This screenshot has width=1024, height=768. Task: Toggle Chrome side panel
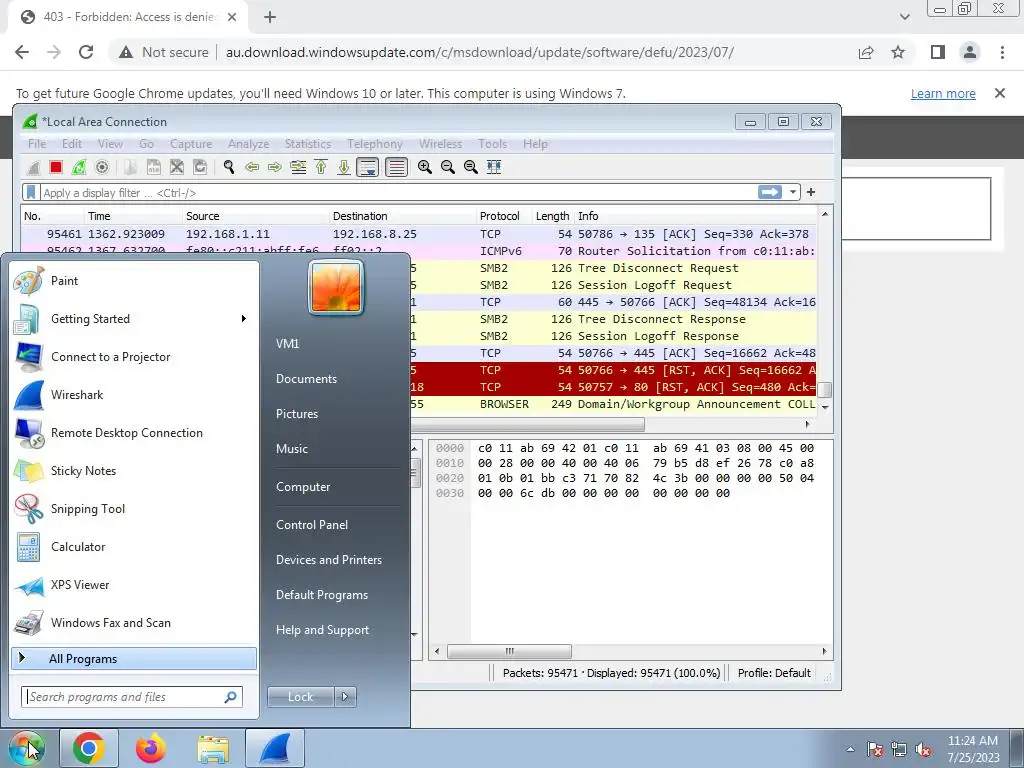938,52
